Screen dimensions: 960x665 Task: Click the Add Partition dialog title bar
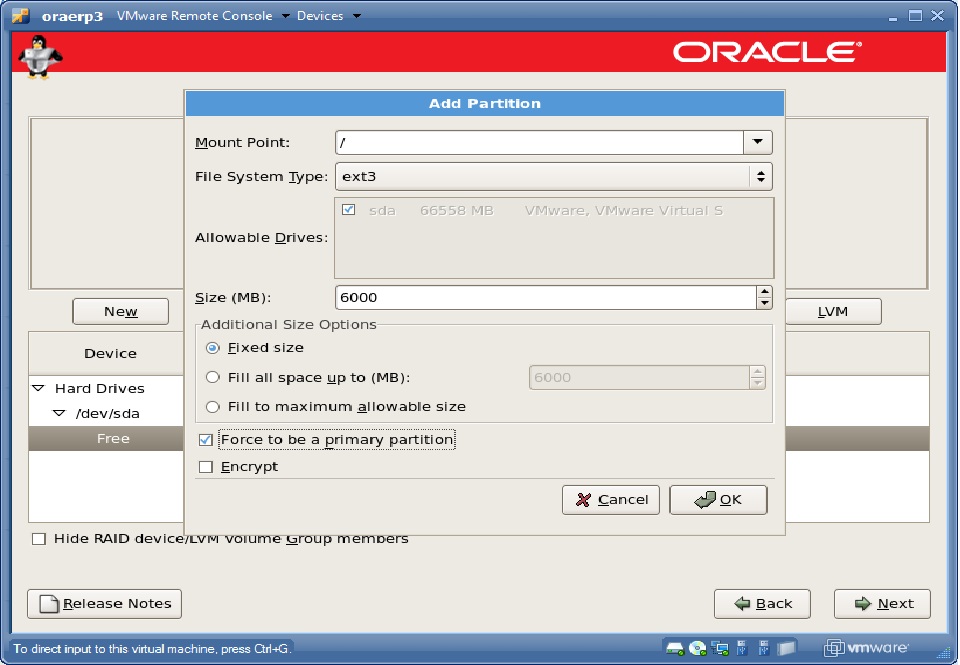click(485, 103)
